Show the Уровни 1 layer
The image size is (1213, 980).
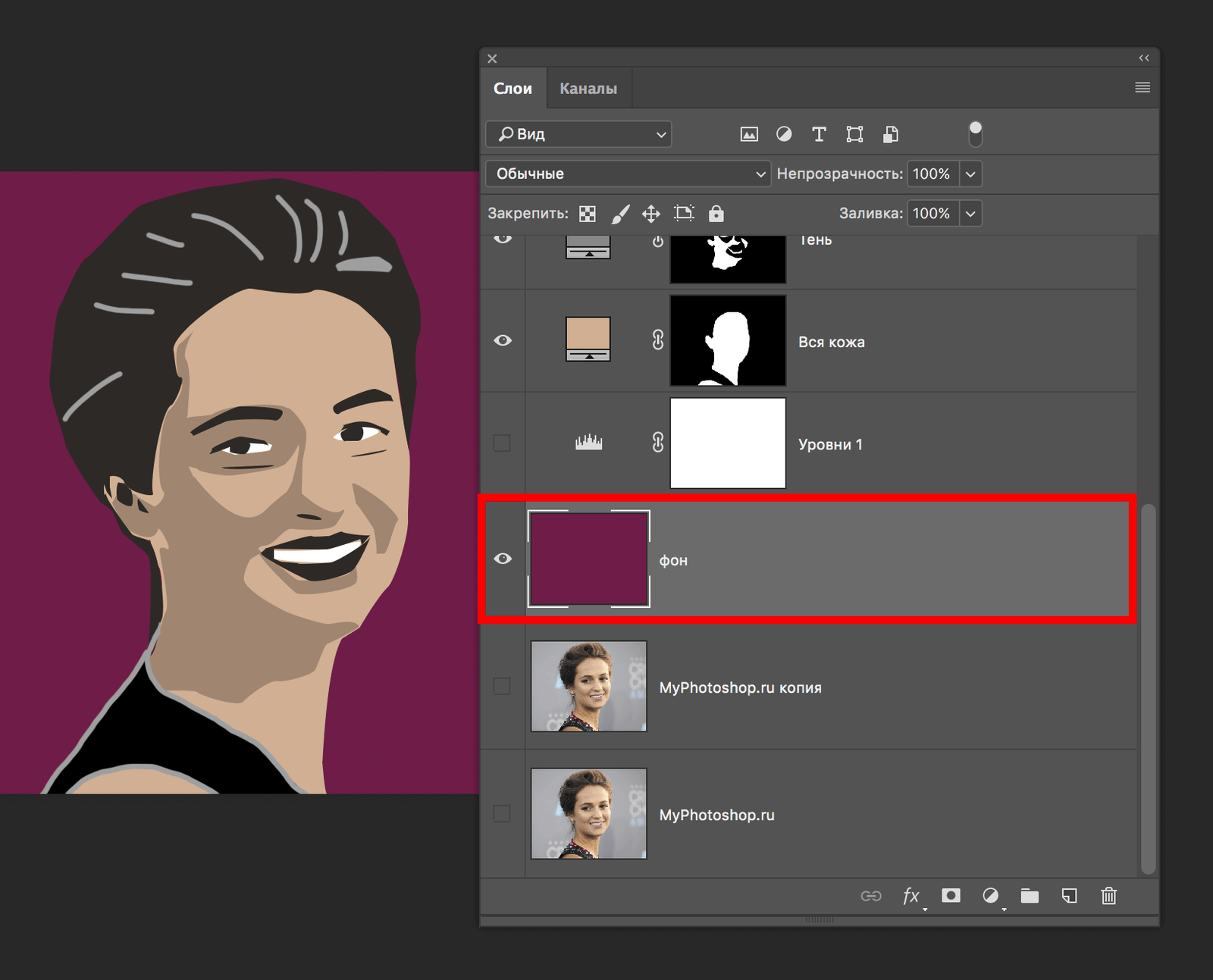[502, 443]
